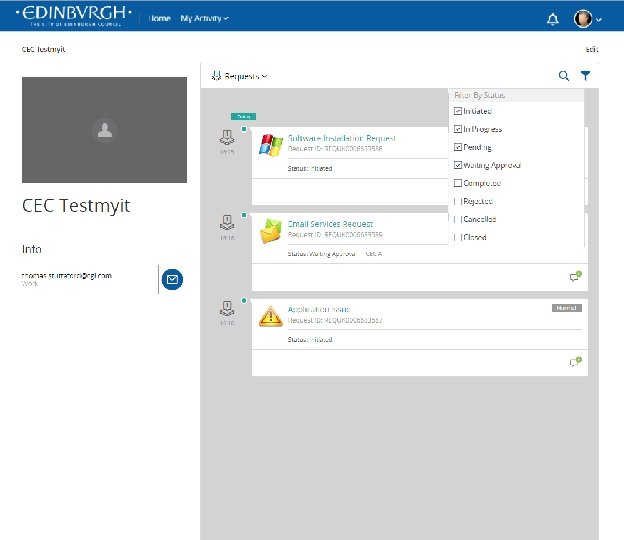Click the comment icon on Application Issue
Image resolution: width=624 pixels, height=540 pixels.
pos(575,362)
